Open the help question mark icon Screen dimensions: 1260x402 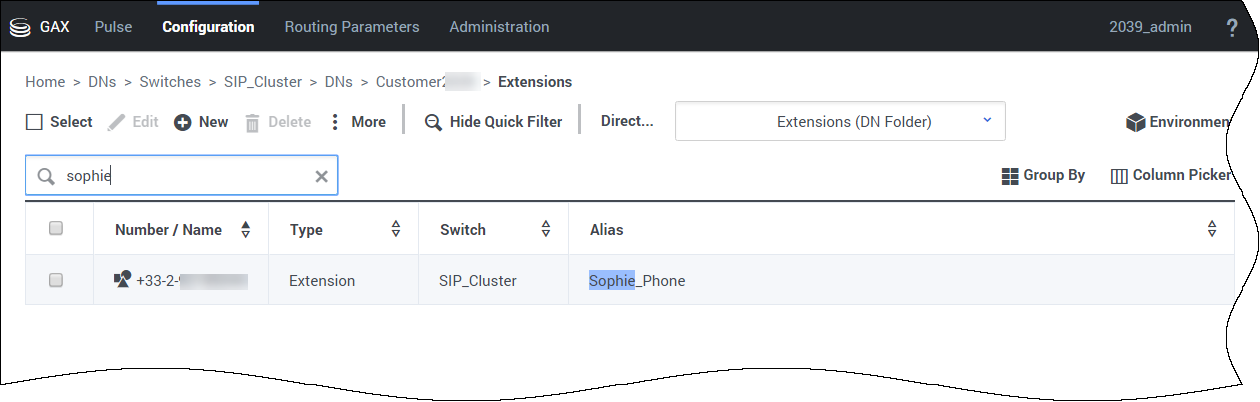[x=1232, y=28]
